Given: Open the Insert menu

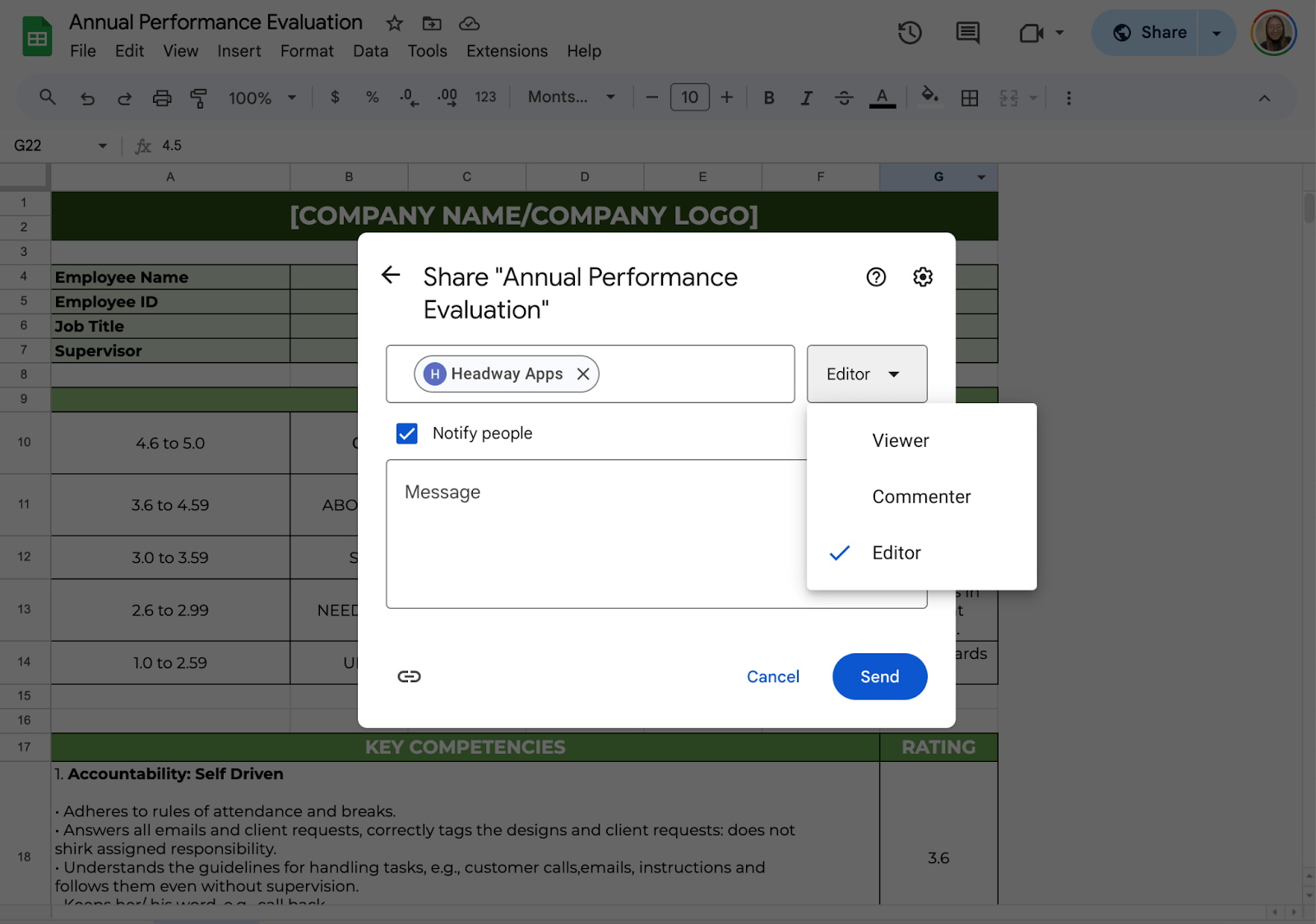Looking at the screenshot, I should (x=239, y=51).
